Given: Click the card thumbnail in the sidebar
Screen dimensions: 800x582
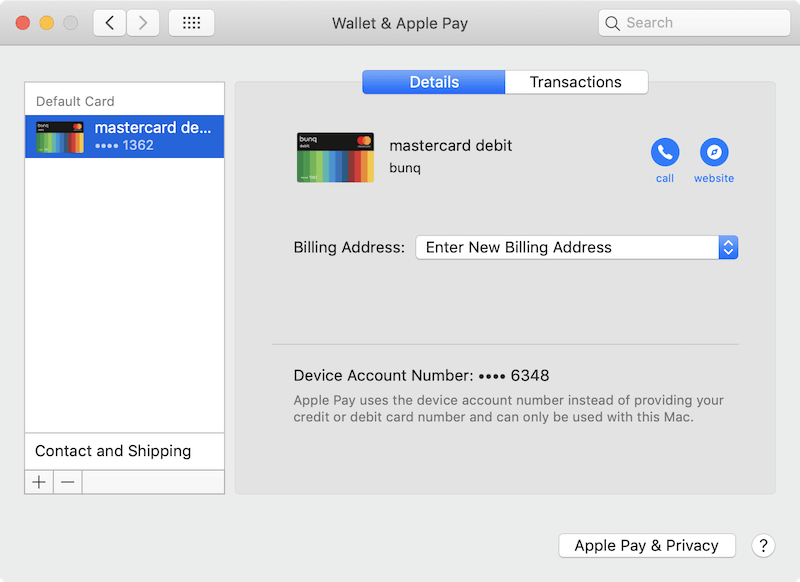Looking at the screenshot, I should point(60,137).
